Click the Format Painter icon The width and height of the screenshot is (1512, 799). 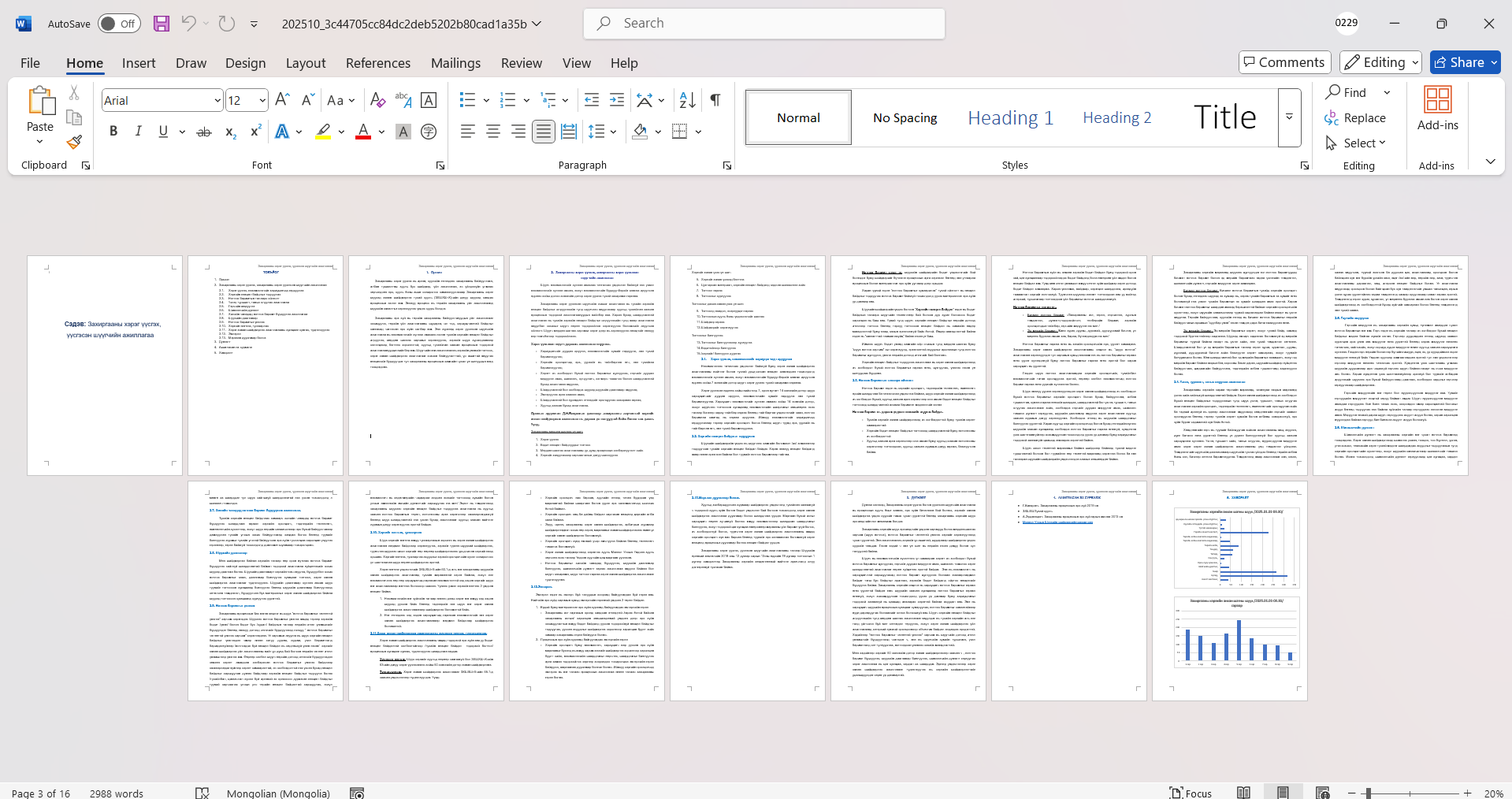pos(74,143)
